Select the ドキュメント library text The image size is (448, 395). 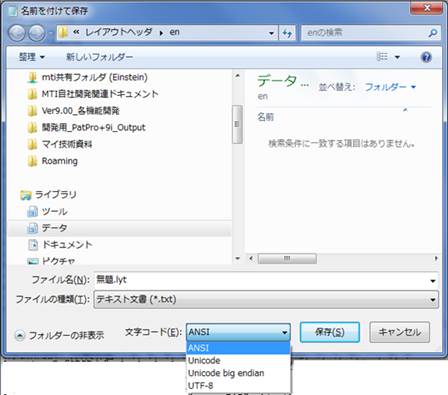67,245
